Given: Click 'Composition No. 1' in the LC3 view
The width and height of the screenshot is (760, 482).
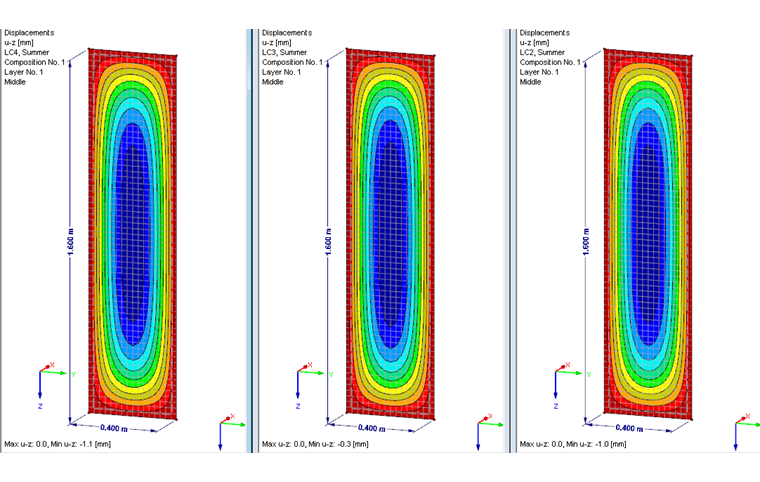Looking at the screenshot, I should (x=292, y=62).
